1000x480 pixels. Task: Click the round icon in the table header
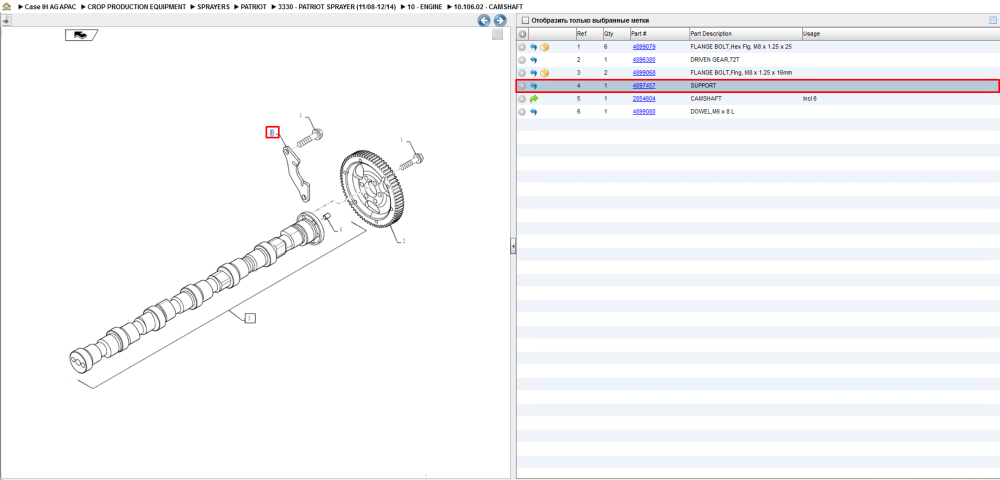click(x=522, y=34)
